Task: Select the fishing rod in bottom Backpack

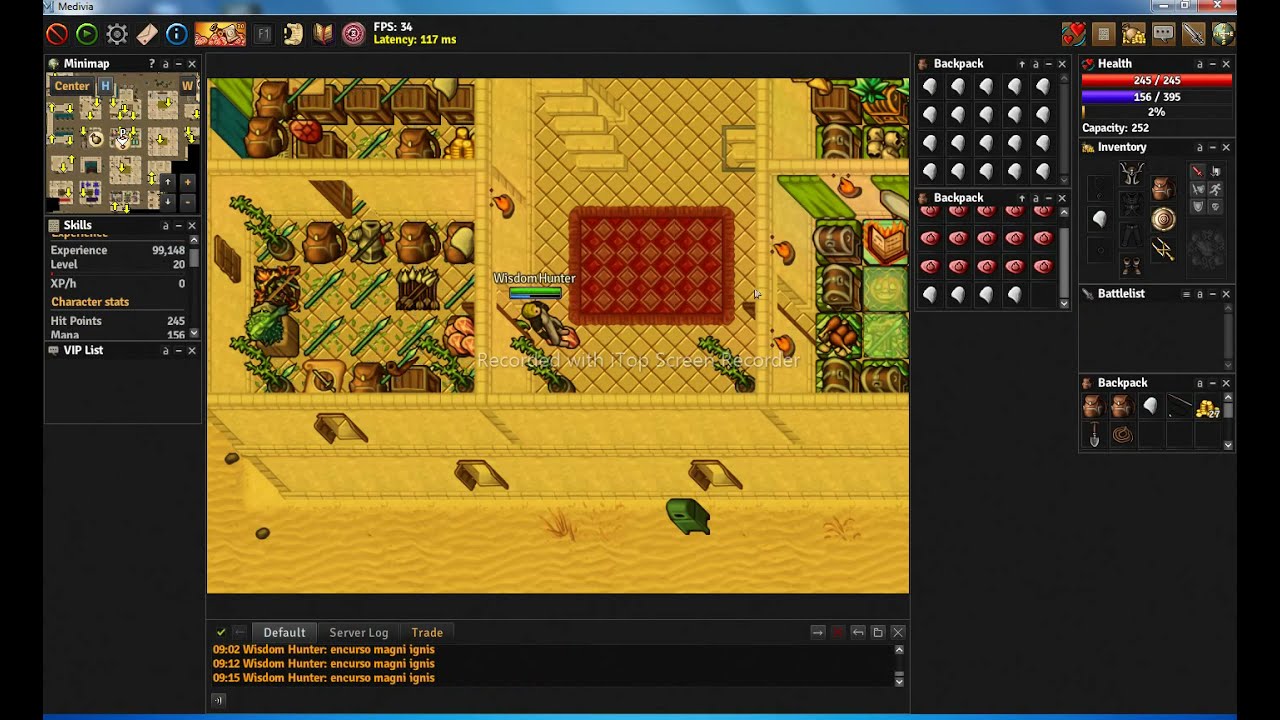Action: pos(1179,407)
